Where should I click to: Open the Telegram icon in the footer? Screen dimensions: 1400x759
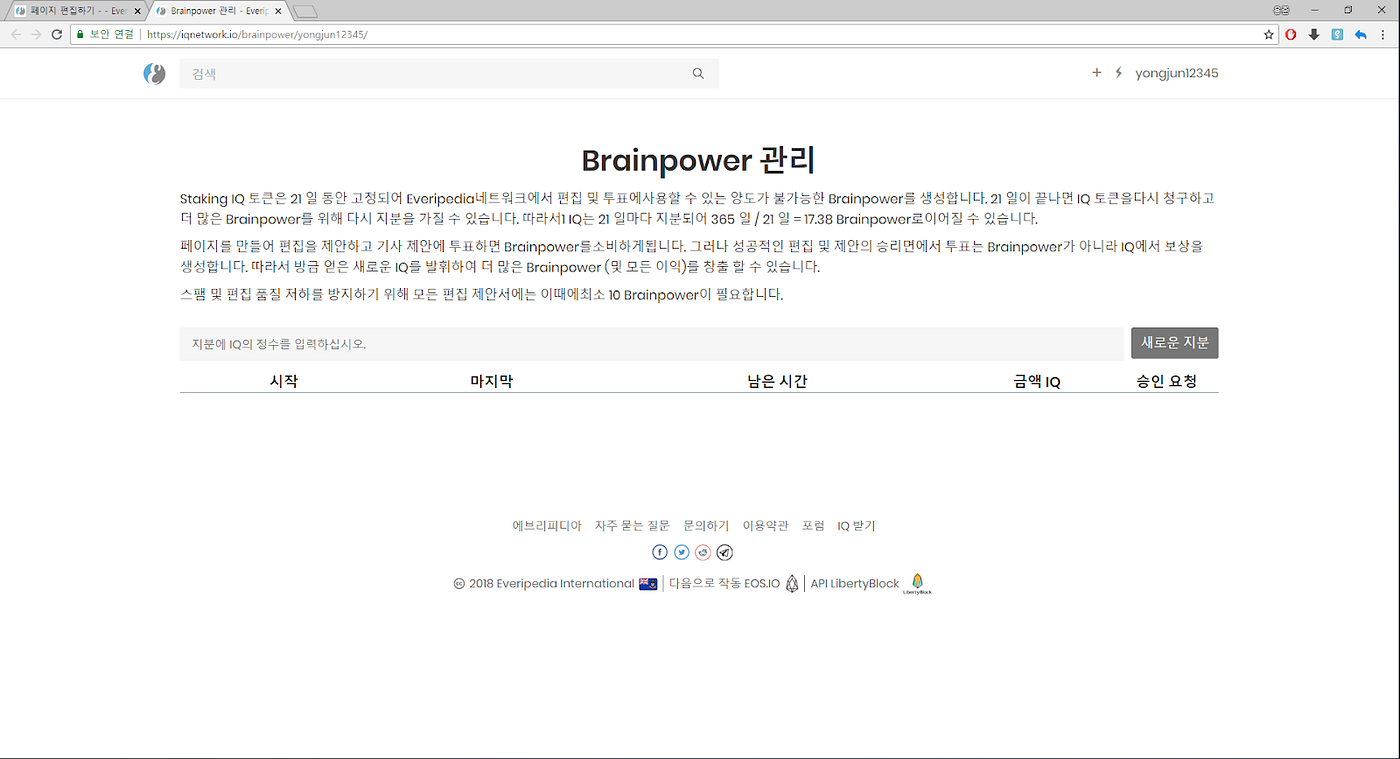[724, 551]
